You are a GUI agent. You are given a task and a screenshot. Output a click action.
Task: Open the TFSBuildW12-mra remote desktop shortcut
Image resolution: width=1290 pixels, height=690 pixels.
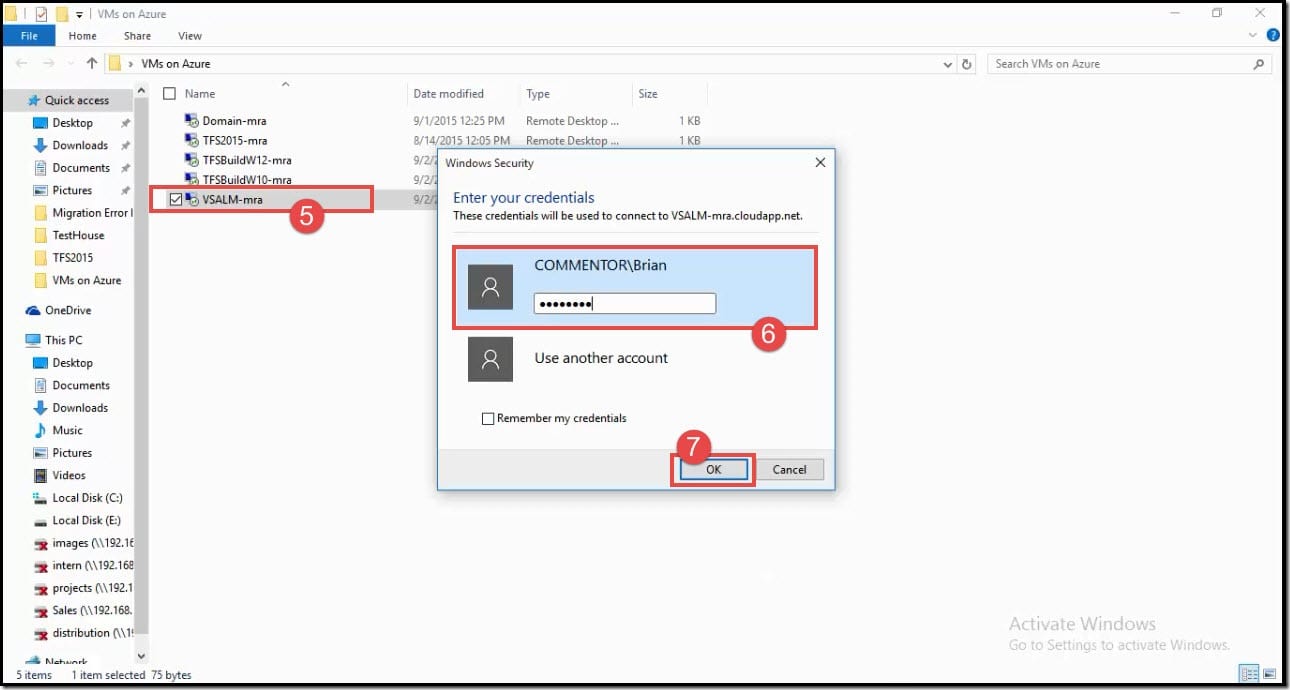point(248,160)
